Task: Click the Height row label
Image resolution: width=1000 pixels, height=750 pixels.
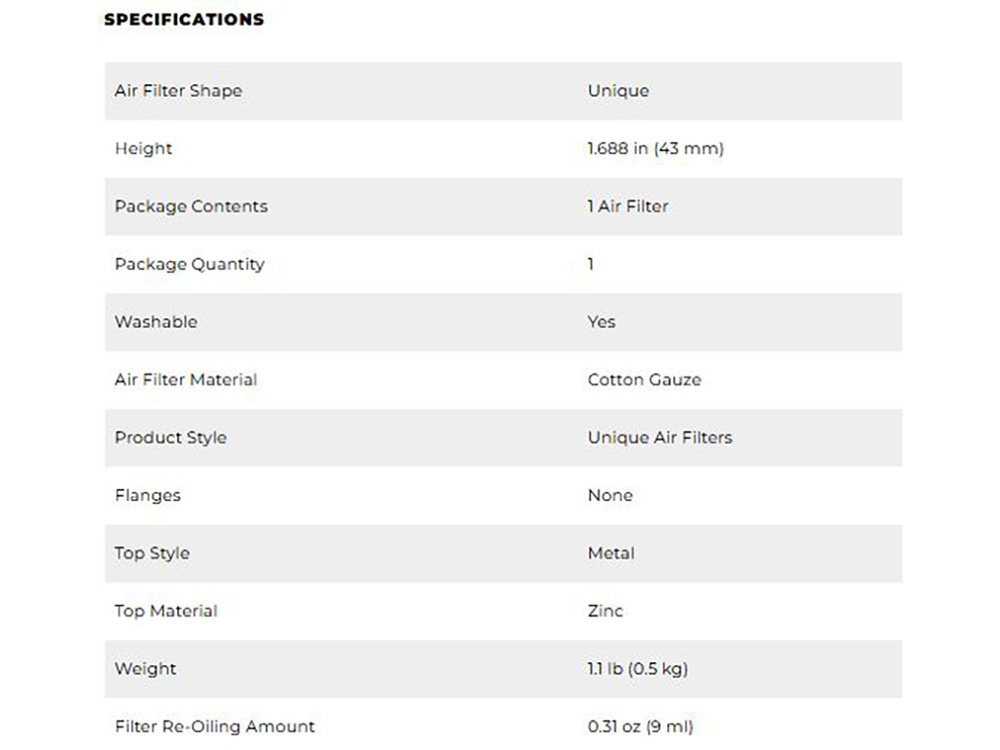Action: (x=143, y=149)
